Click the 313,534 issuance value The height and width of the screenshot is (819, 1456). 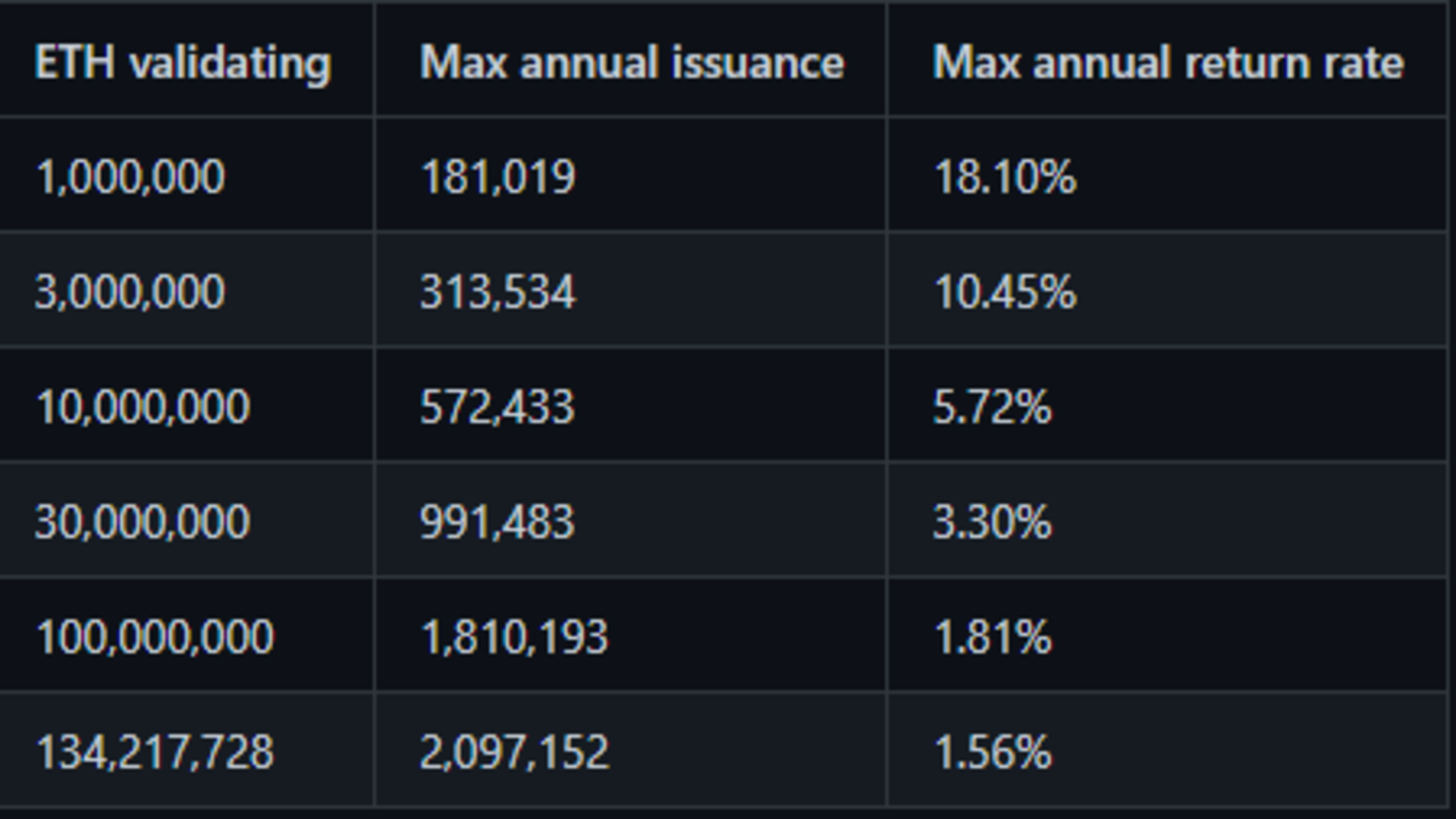pyautogui.click(x=498, y=293)
